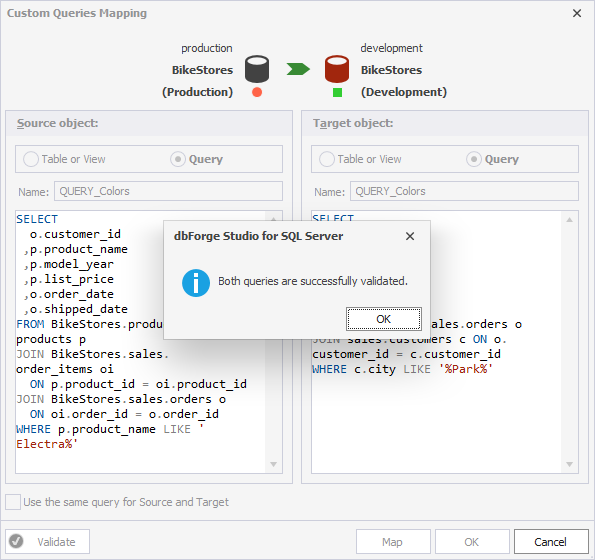The image size is (595, 560).
Task: Click the Source object panel header
Action: tap(149, 123)
